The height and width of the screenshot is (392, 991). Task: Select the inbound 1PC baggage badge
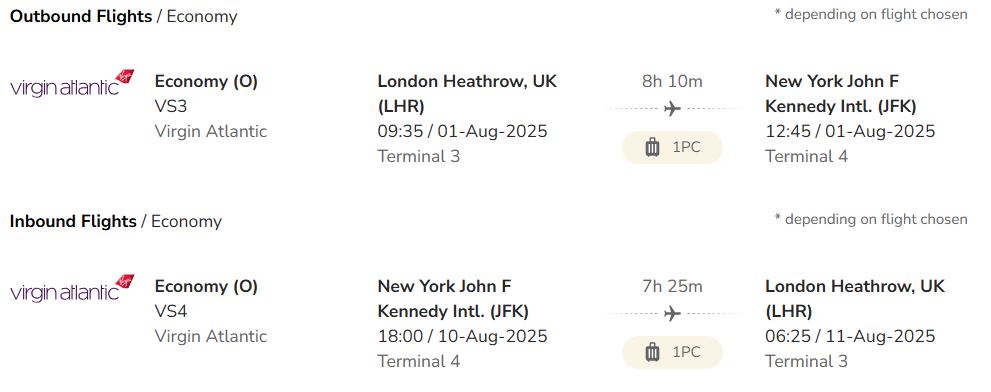tap(672, 352)
